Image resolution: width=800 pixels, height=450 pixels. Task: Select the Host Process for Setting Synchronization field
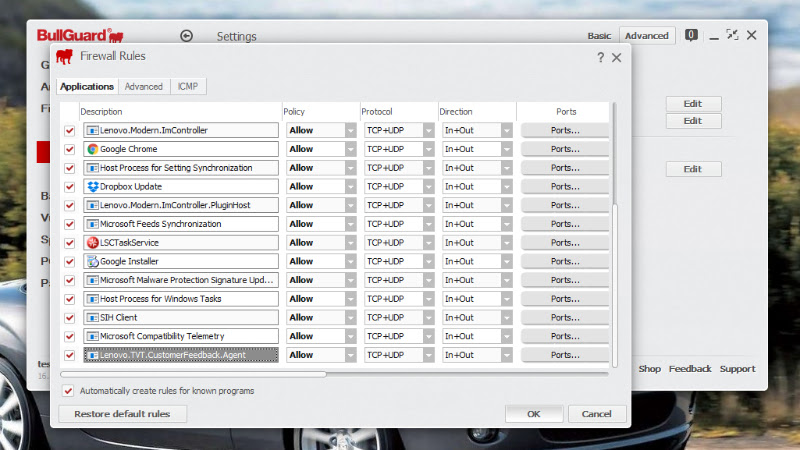pos(181,168)
